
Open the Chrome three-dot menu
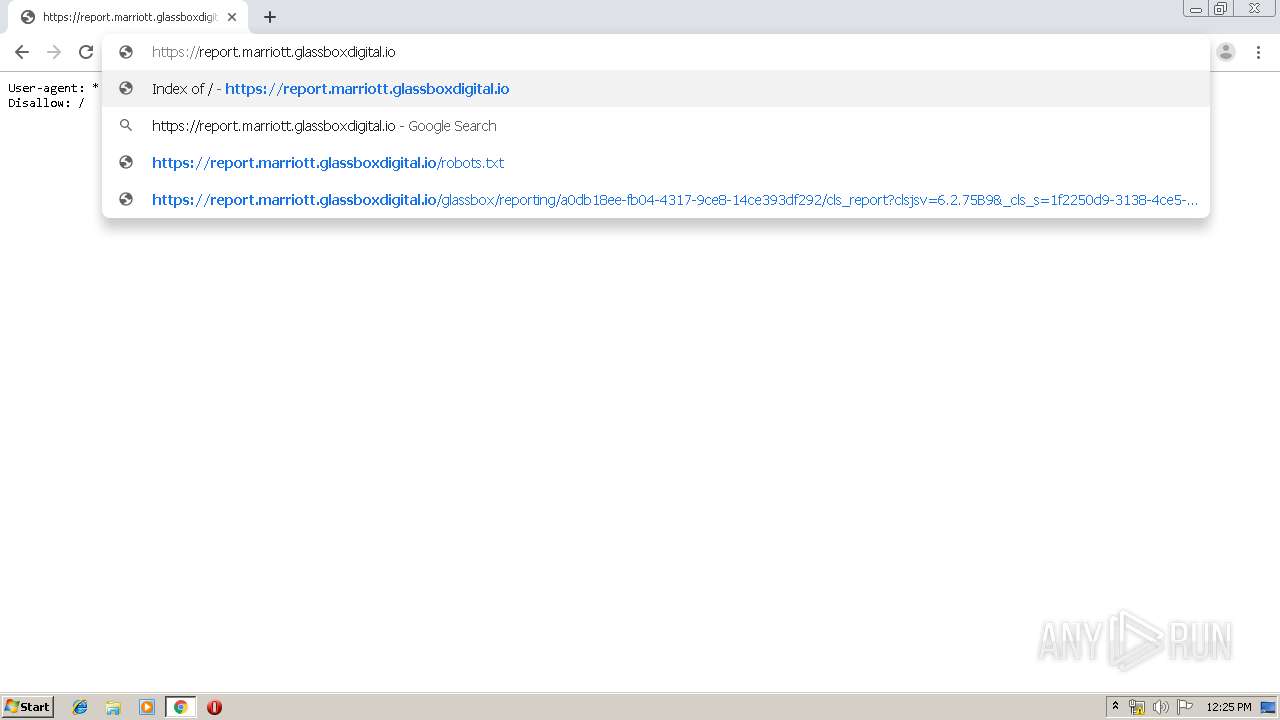(1258, 52)
